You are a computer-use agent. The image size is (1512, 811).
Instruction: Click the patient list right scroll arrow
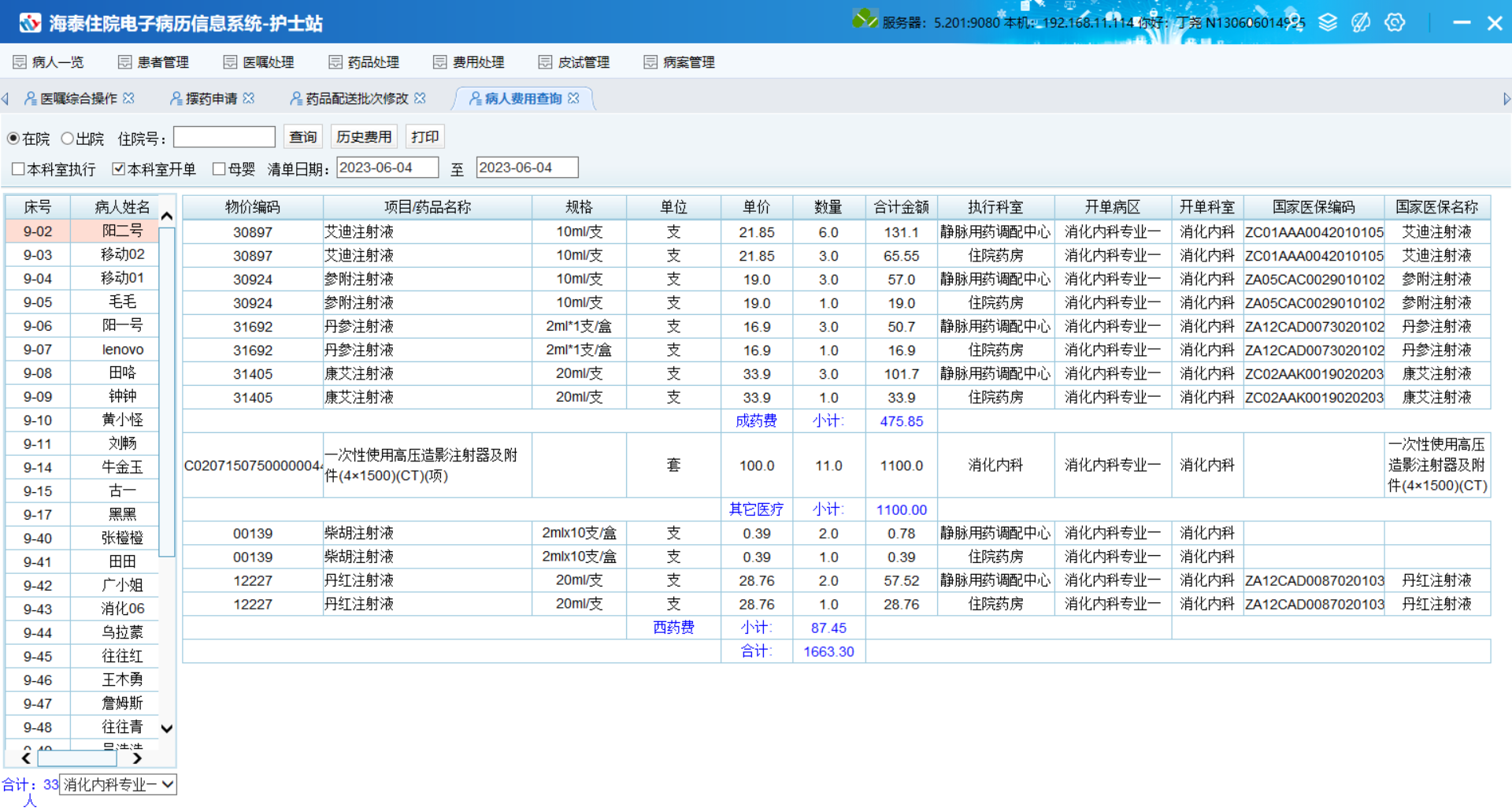pos(137,758)
